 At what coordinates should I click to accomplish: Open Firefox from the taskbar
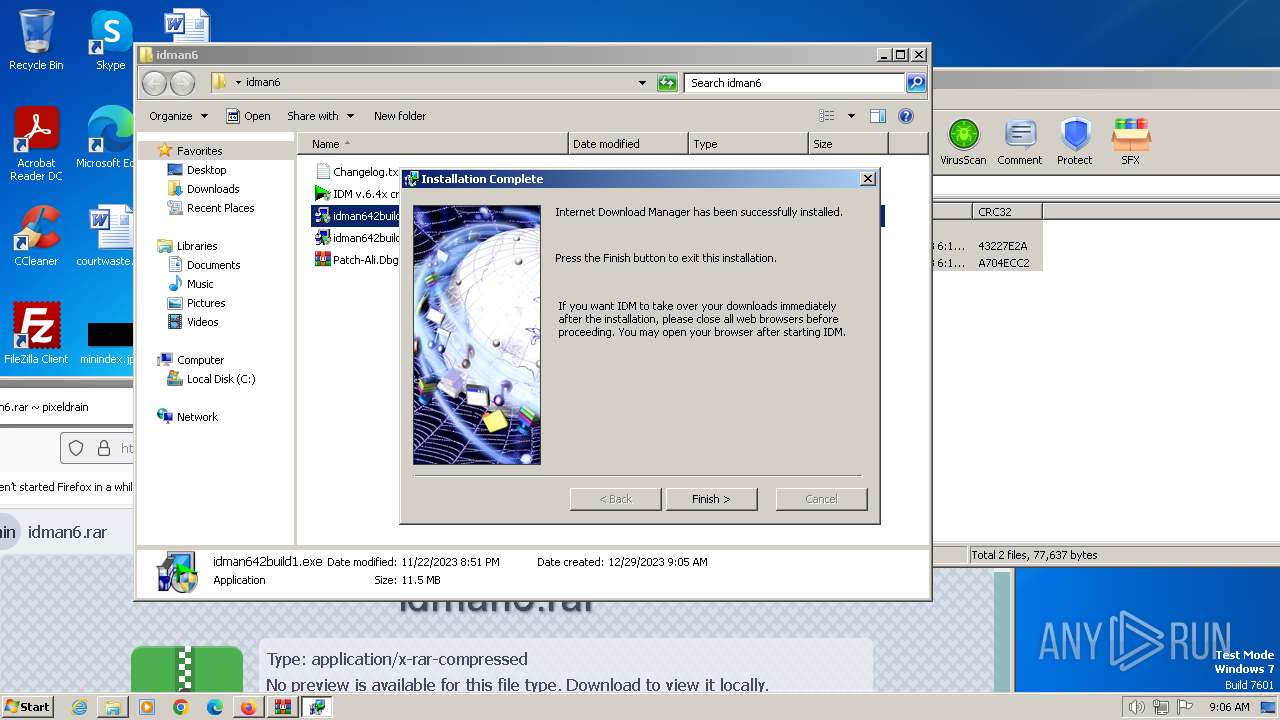248,707
